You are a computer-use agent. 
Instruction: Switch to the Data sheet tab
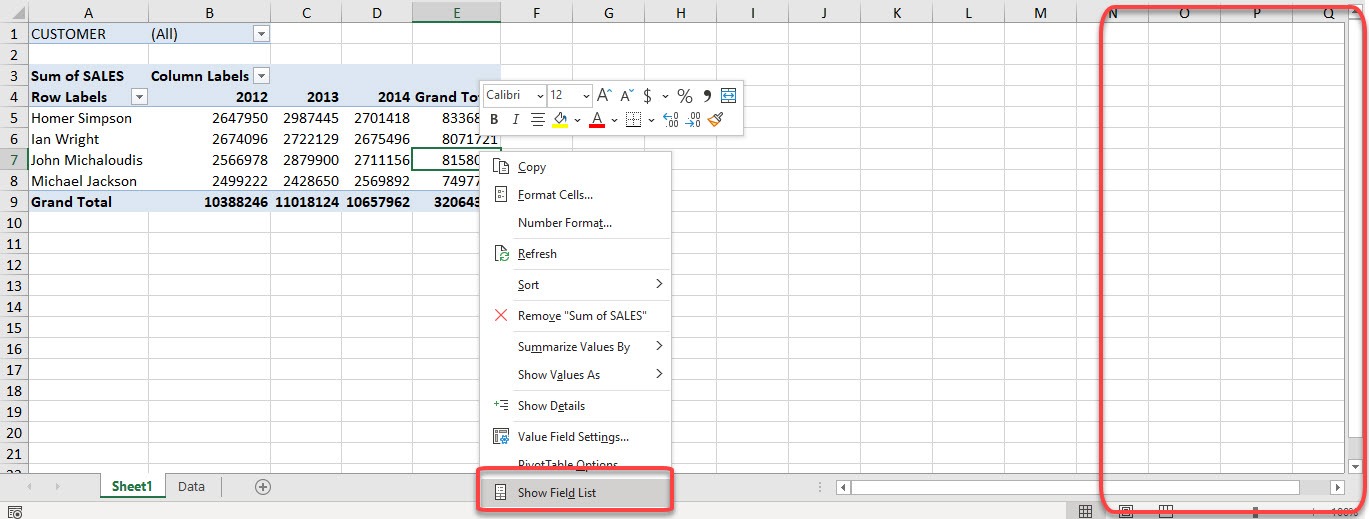[191, 487]
